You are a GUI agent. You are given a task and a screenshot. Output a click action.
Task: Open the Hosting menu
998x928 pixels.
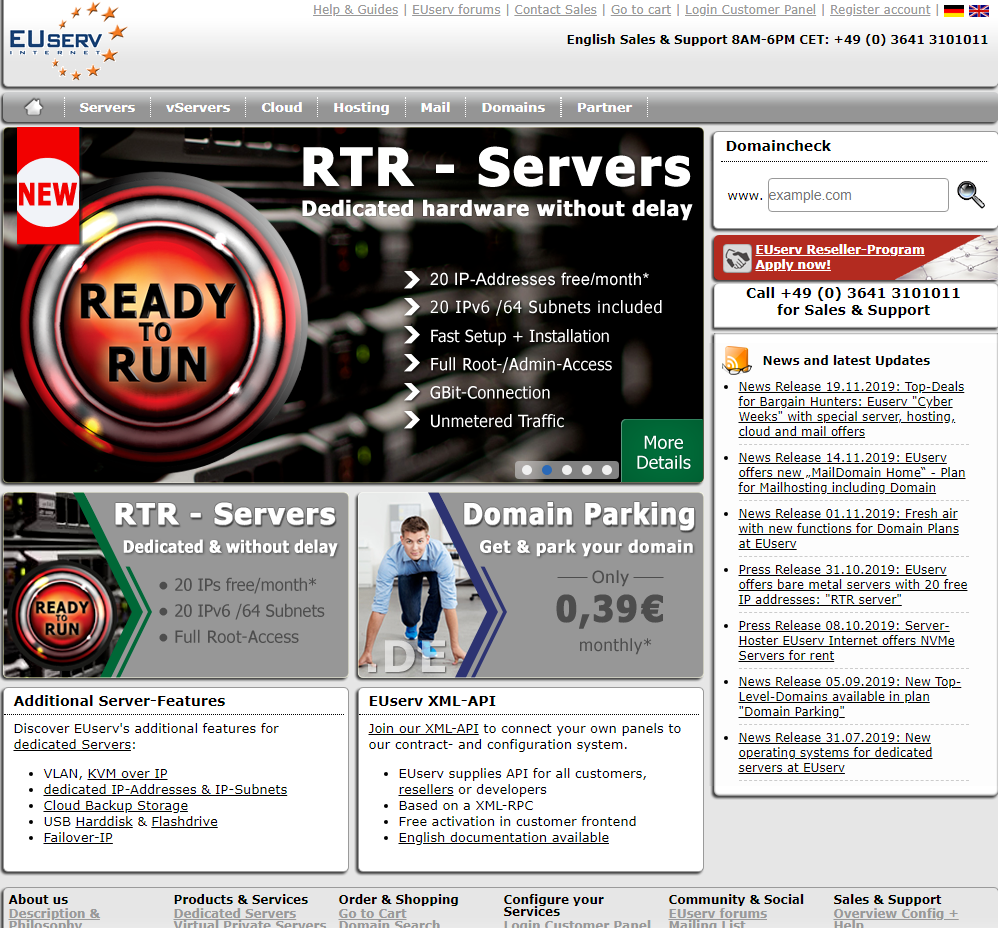(x=361, y=108)
